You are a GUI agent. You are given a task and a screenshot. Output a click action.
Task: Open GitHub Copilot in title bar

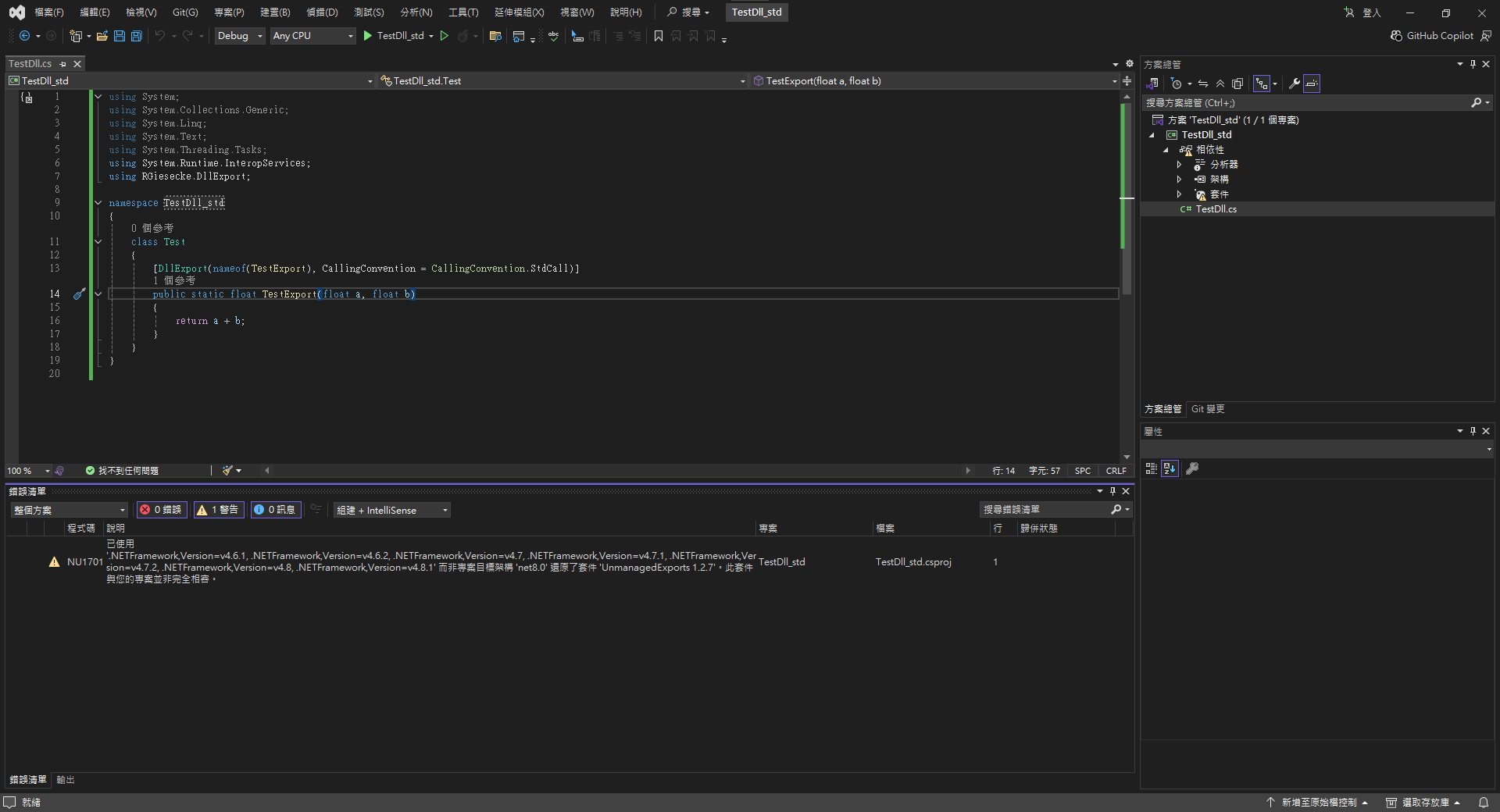(1431, 36)
